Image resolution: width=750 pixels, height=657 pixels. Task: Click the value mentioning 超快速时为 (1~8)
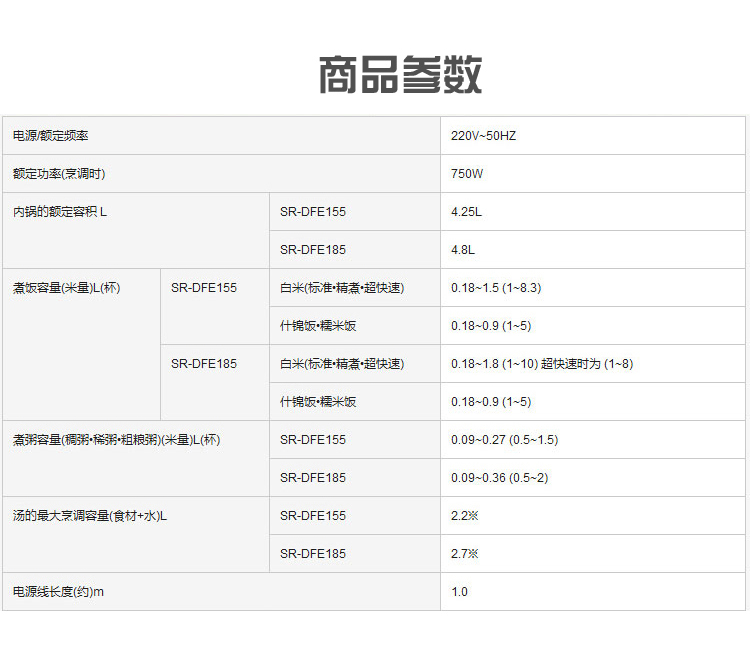pyautogui.click(x=541, y=364)
